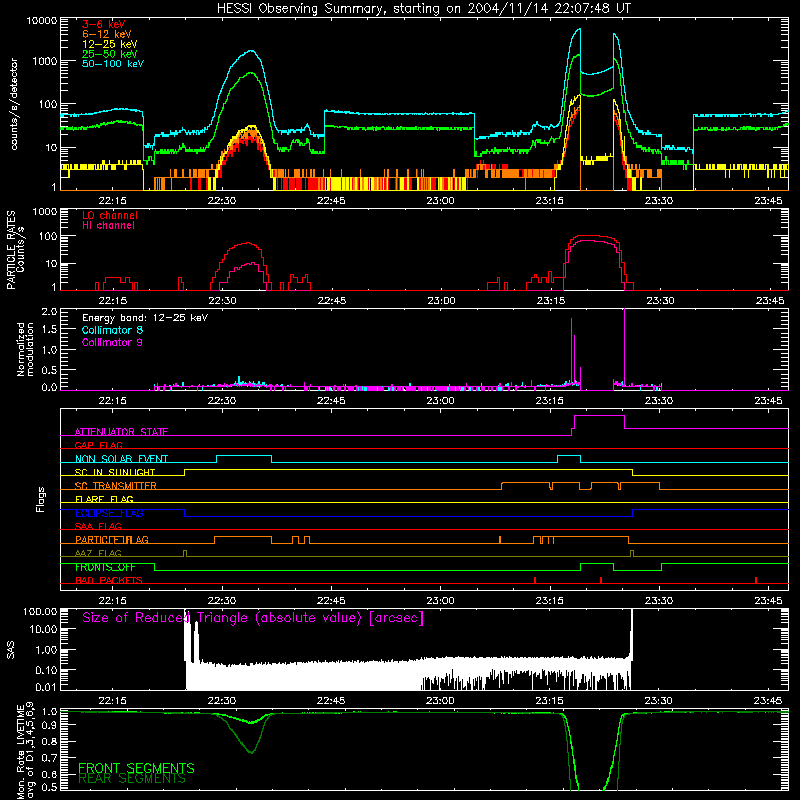800x800 pixels.
Task: Click the SAA_FLAG label
Action: [98, 526]
